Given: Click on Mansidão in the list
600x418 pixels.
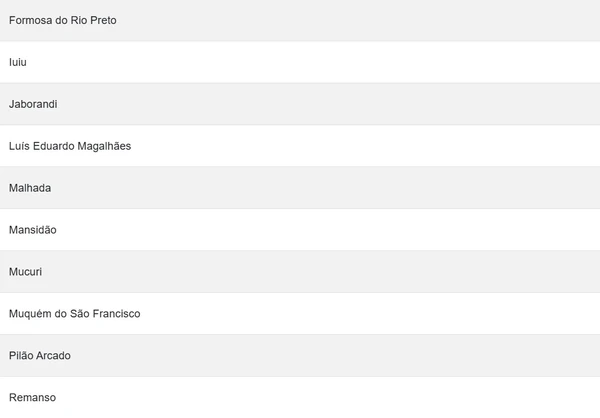Looking at the screenshot, I should (300, 230).
